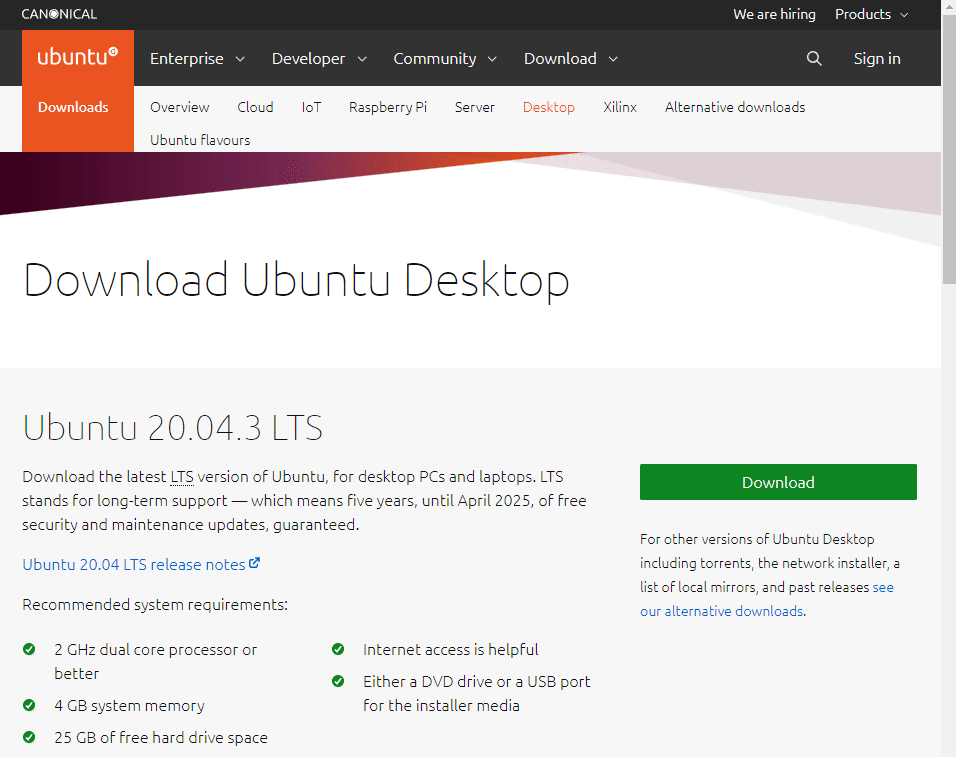Screen dimensions: 956x757
Task: Expand the Enterprise menu chevron
Action: click(240, 59)
